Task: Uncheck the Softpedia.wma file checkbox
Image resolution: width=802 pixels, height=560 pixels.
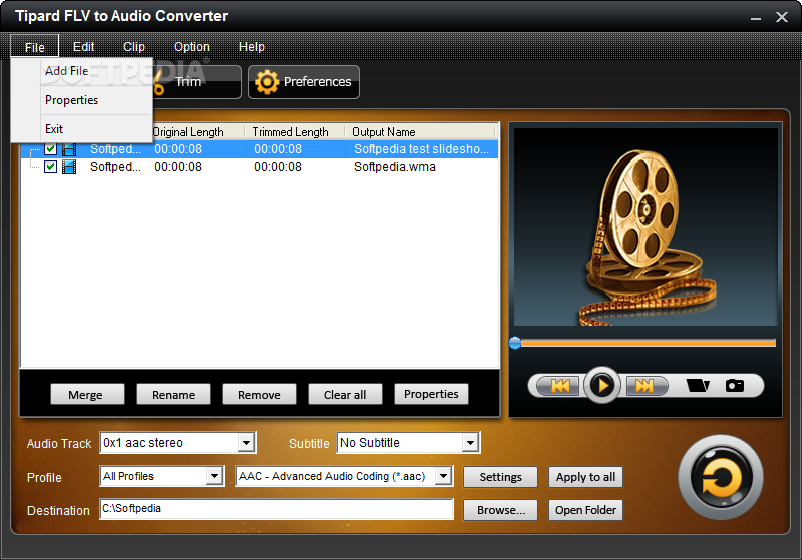Action: 50,167
